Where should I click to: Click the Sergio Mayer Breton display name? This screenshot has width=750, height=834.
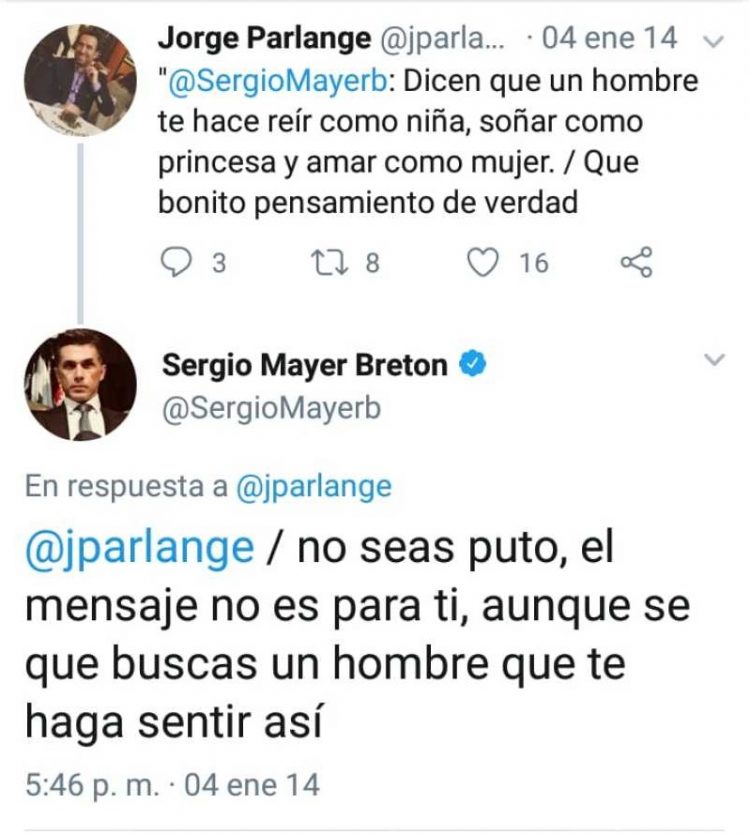(x=305, y=365)
